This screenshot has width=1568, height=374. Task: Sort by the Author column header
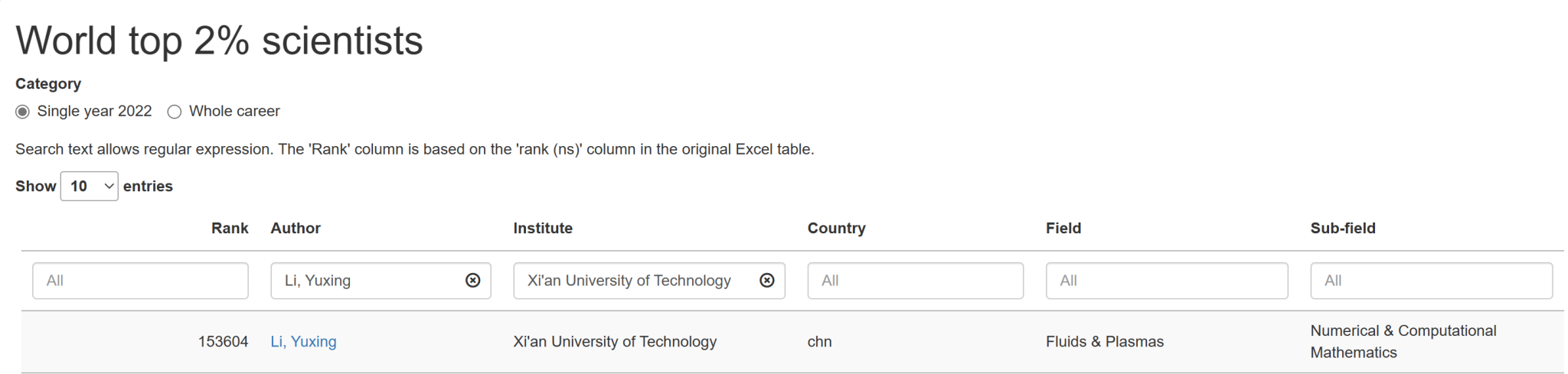tap(296, 228)
